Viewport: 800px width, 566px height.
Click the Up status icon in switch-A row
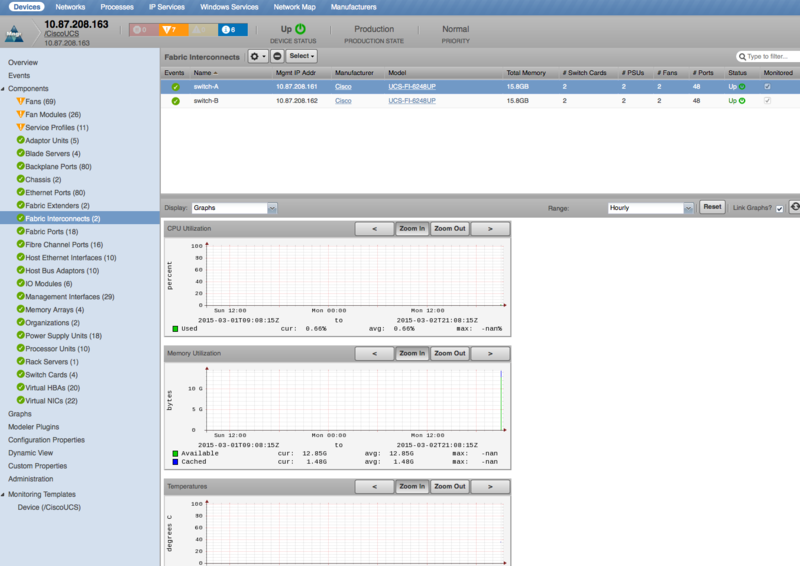point(742,87)
